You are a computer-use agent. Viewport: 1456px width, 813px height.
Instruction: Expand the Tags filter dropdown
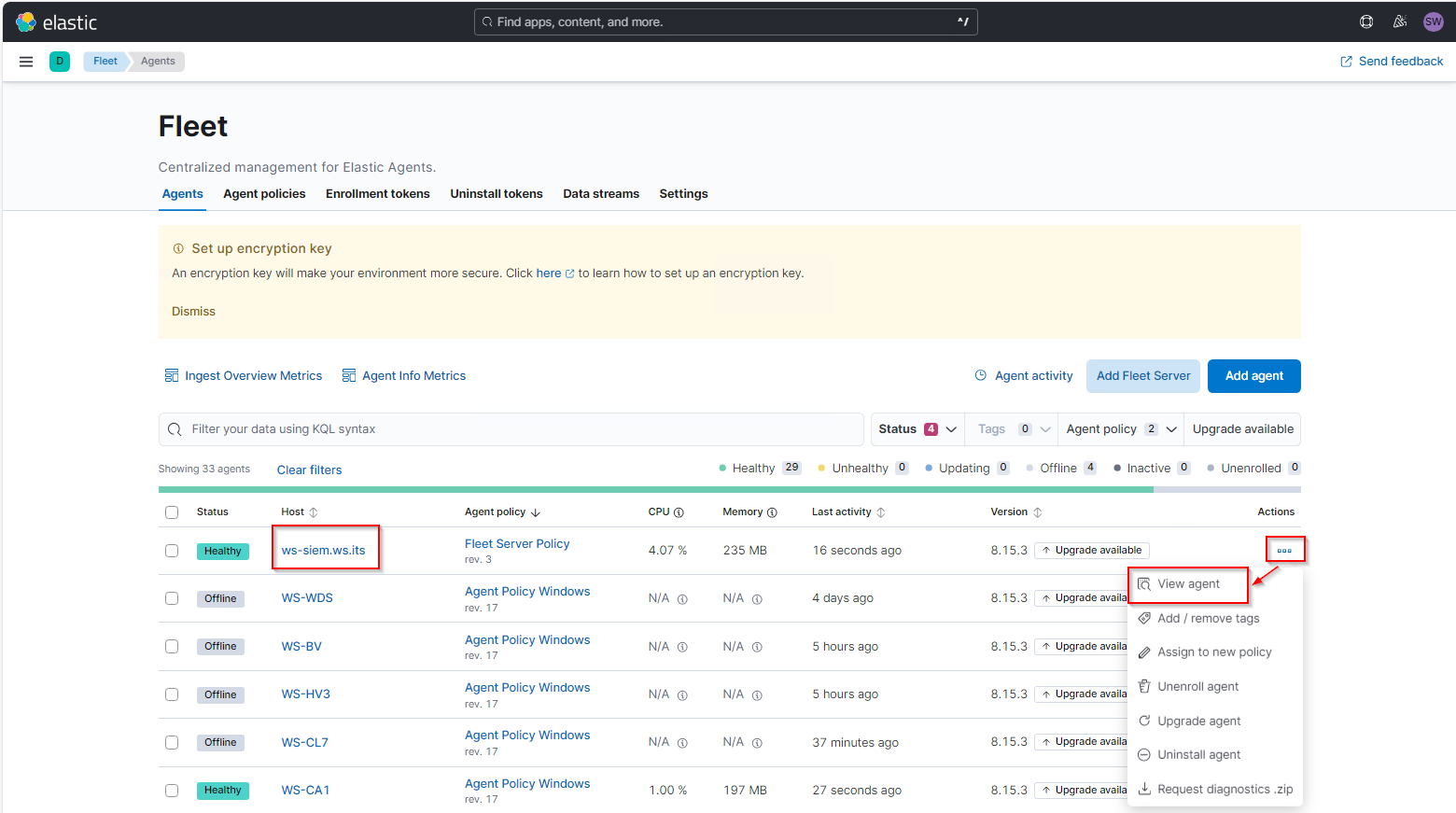tap(1012, 429)
